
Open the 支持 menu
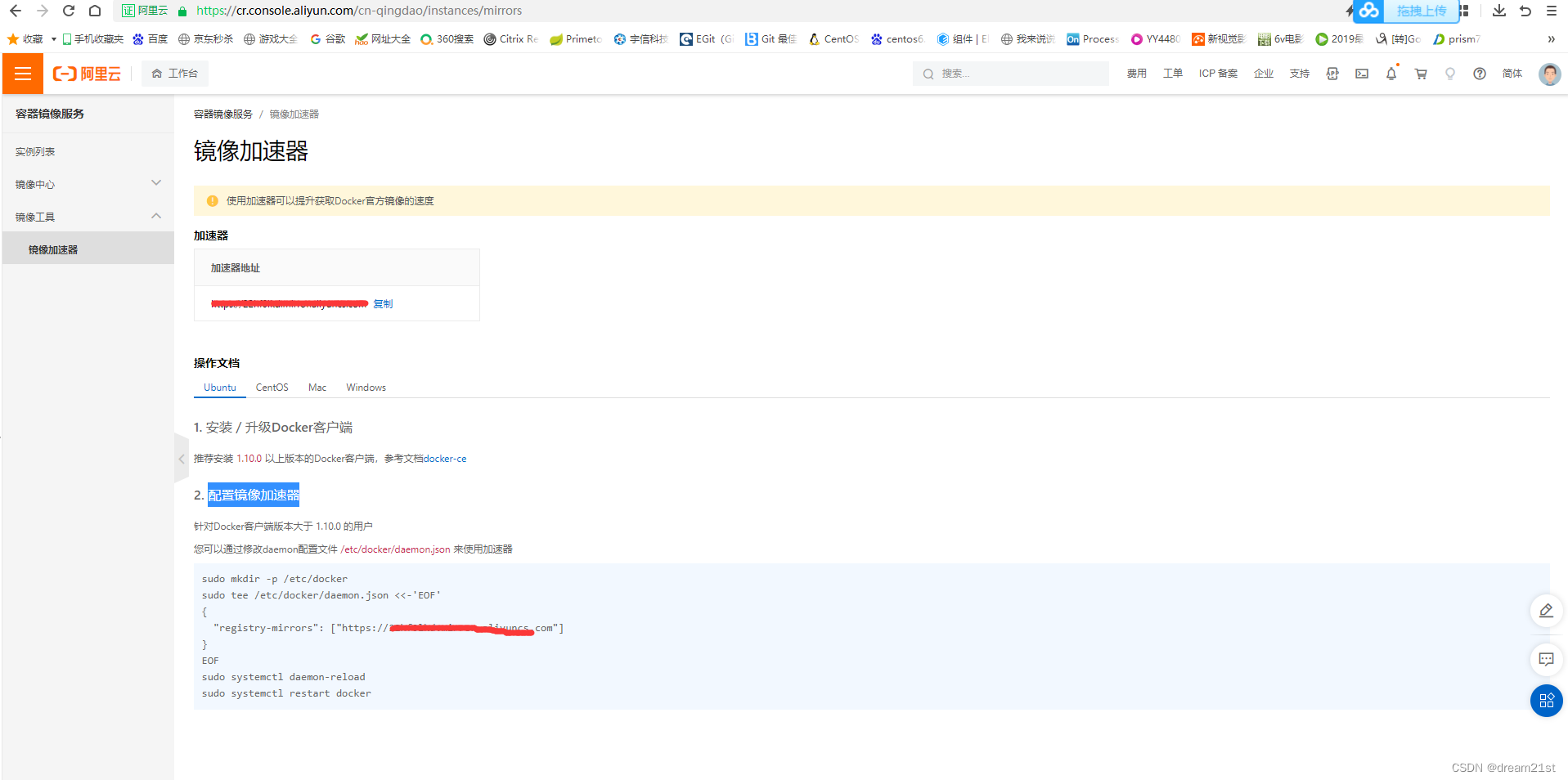(x=1299, y=74)
